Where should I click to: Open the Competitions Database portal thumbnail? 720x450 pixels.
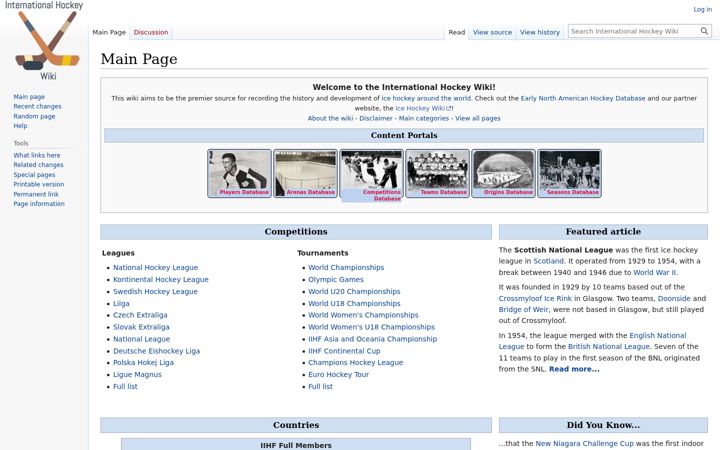click(371, 175)
